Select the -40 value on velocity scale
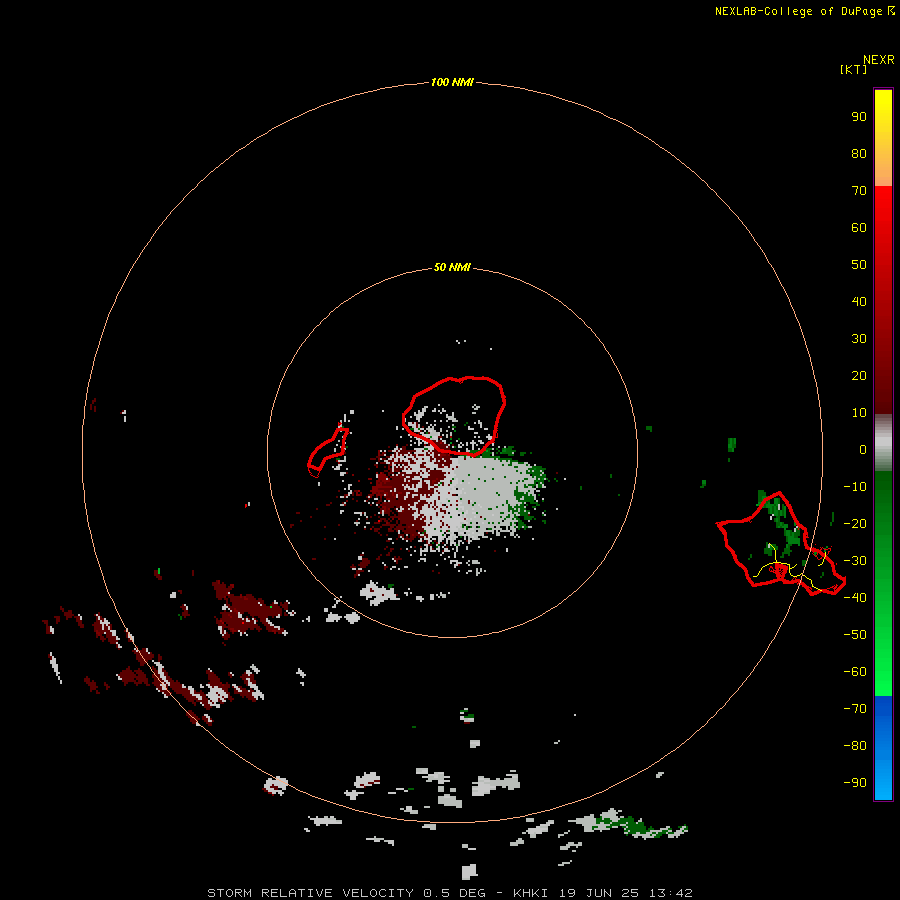 click(855, 598)
